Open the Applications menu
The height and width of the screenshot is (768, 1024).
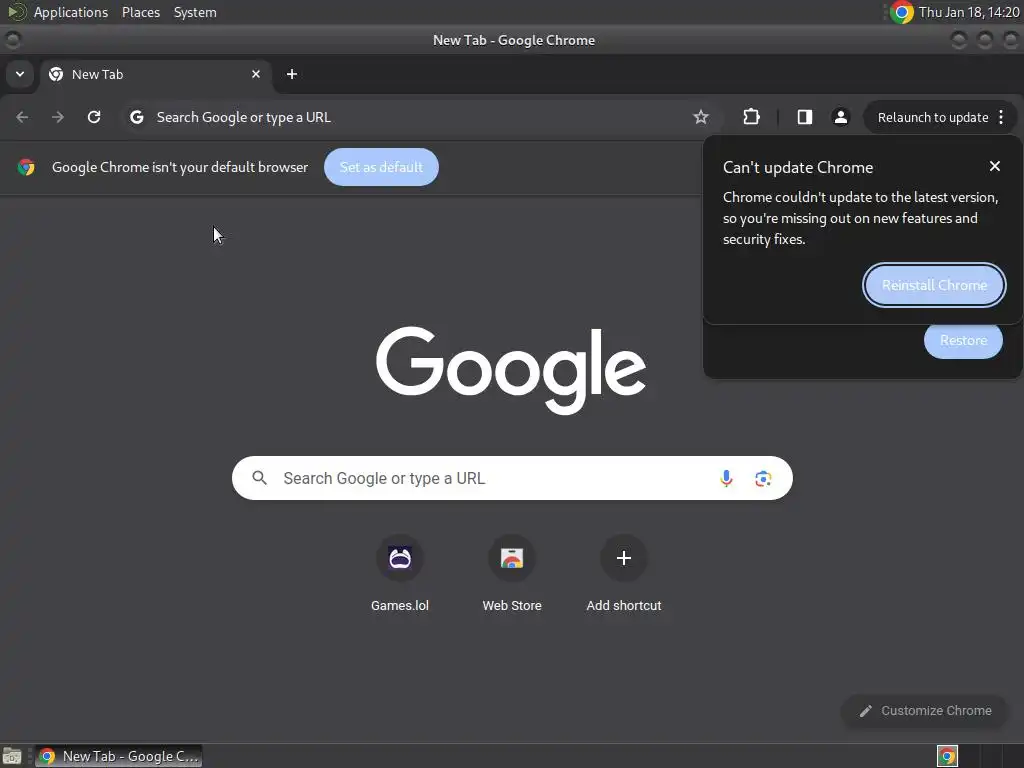(71, 12)
